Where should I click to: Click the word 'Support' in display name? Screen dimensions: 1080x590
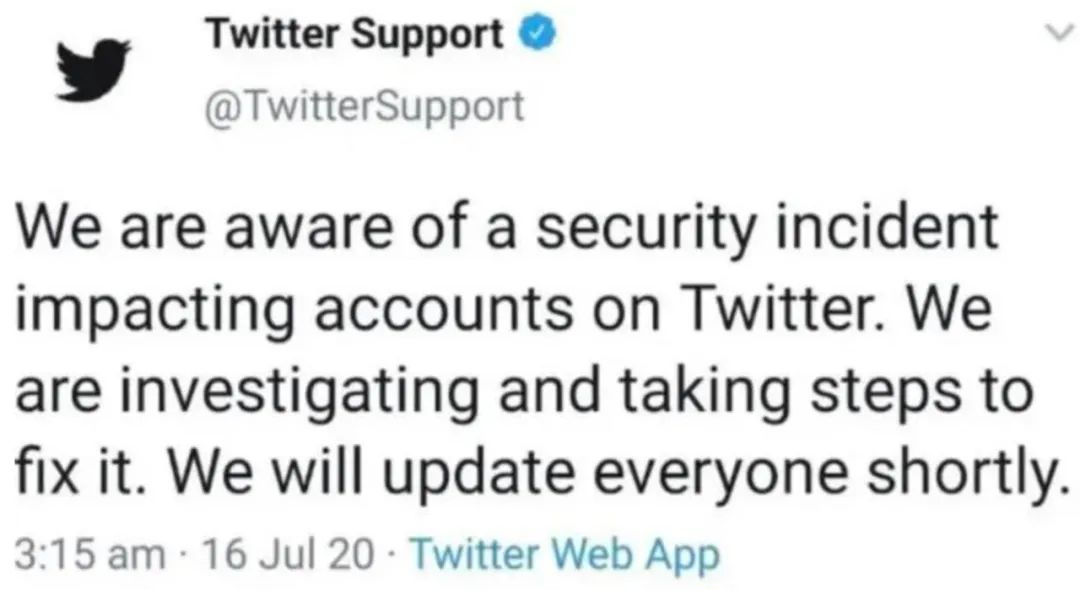click(x=428, y=36)
